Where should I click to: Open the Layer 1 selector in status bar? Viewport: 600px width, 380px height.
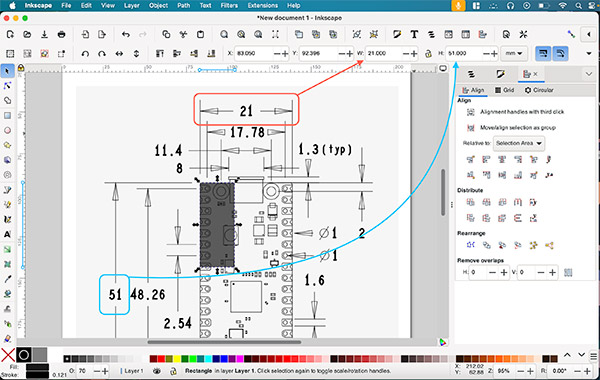(x=132, y=371)
